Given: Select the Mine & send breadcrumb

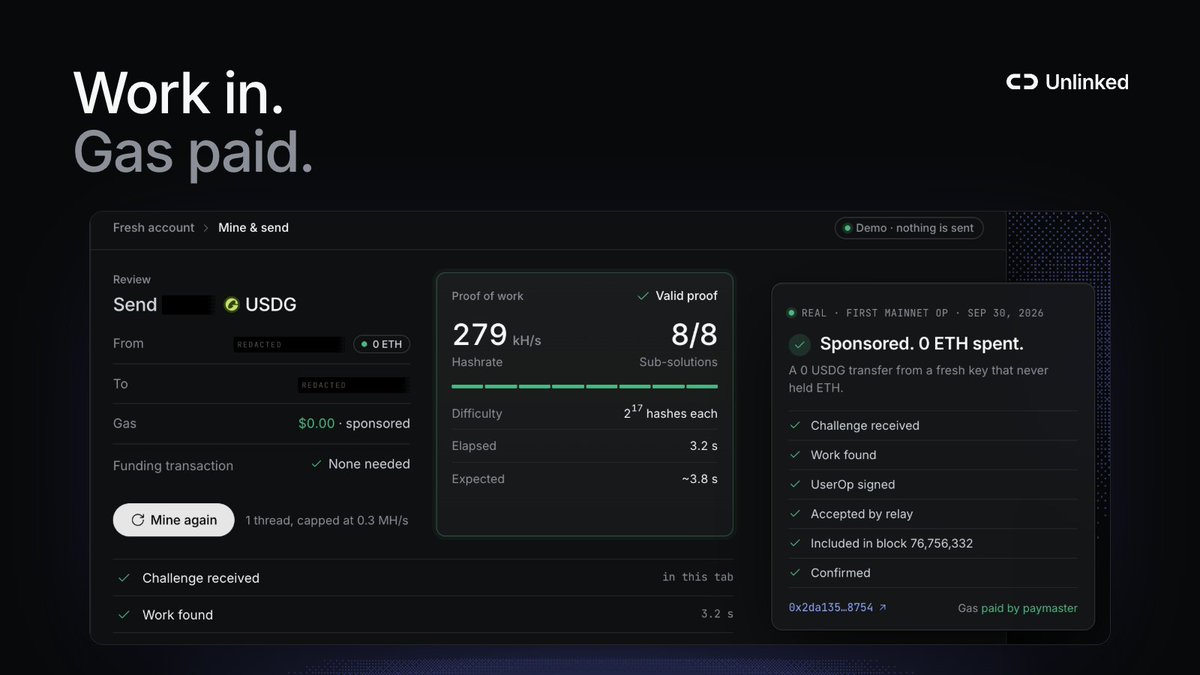Looking at the screenshot, I should [254, 228].
